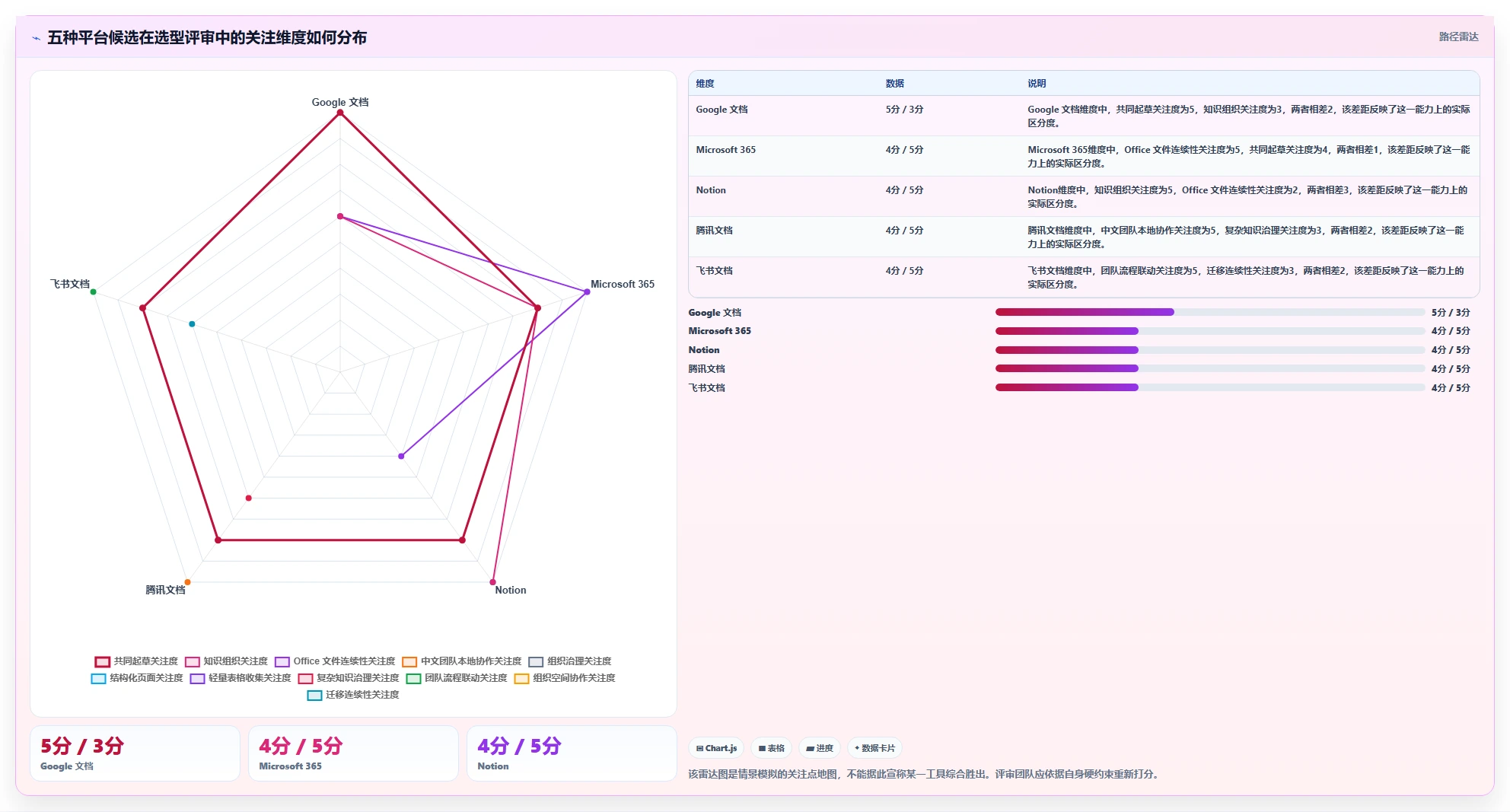Image resolution: width=1510 pixels, height=812 pixels.
Task: Click the Microsoft 365 axis label on radar
Action: [x=623, y=284]
